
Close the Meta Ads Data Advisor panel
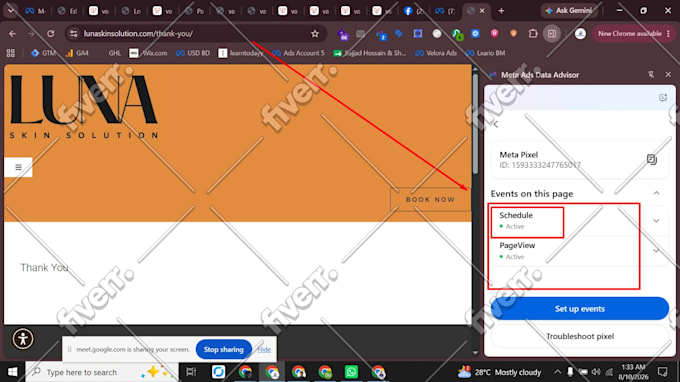click(668, 75)
